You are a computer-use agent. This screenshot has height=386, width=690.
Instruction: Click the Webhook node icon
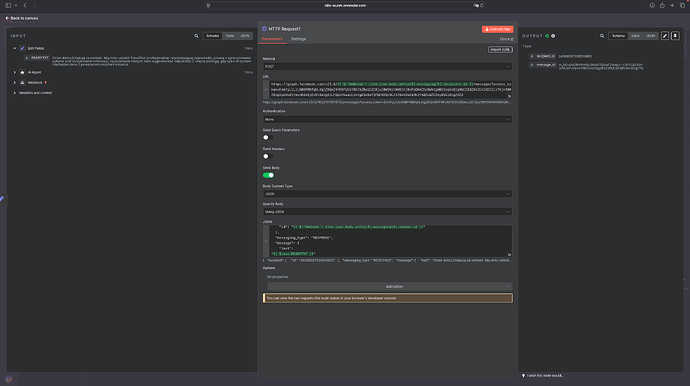click(22, 82)
